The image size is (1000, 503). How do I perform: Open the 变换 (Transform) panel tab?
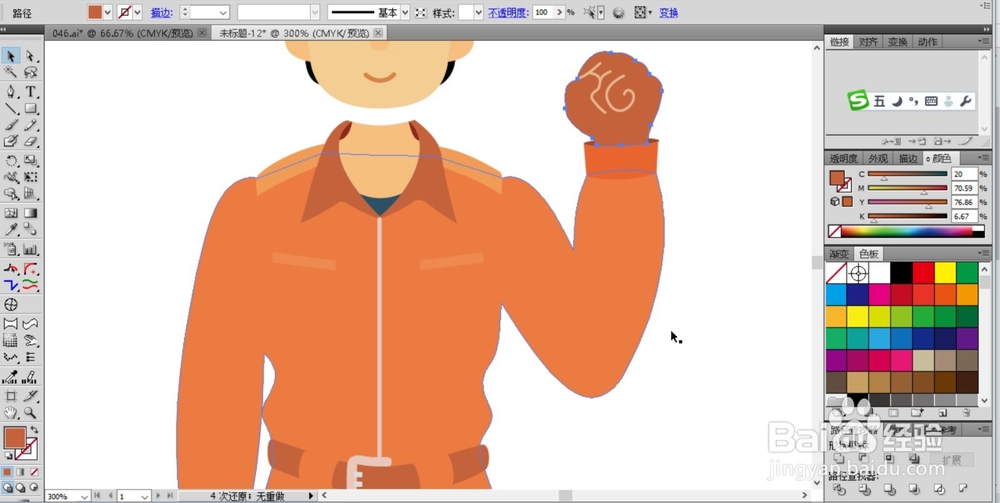(897, 42)
